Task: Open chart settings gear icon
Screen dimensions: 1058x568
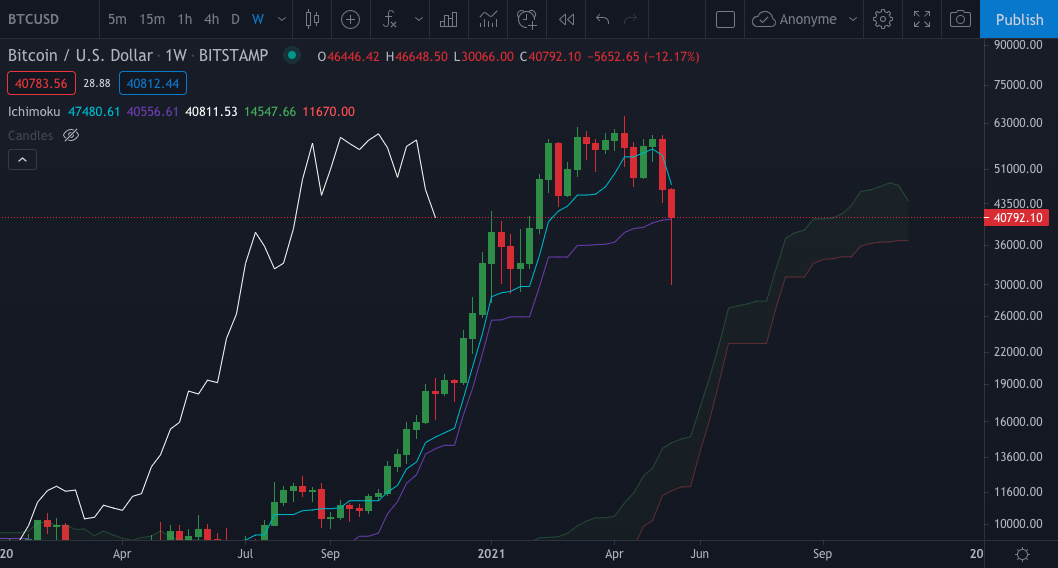Action: tap(883, 19)
